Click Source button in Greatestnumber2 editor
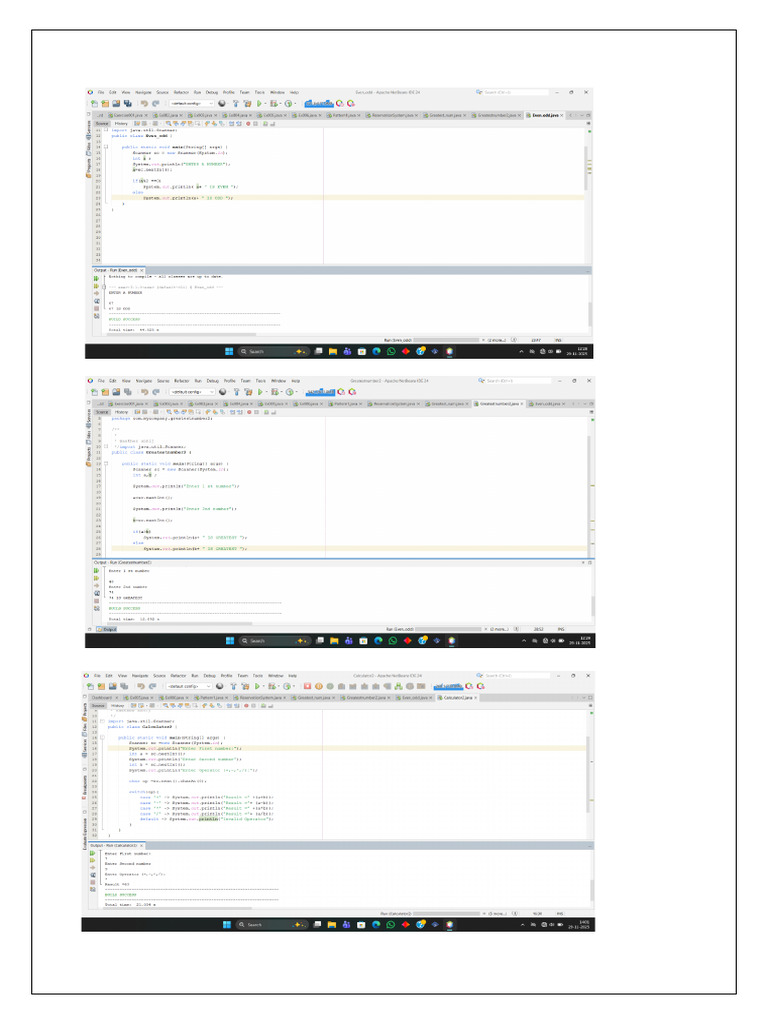The width and height of the screenshot is (768, 1024). click(103, 412)
